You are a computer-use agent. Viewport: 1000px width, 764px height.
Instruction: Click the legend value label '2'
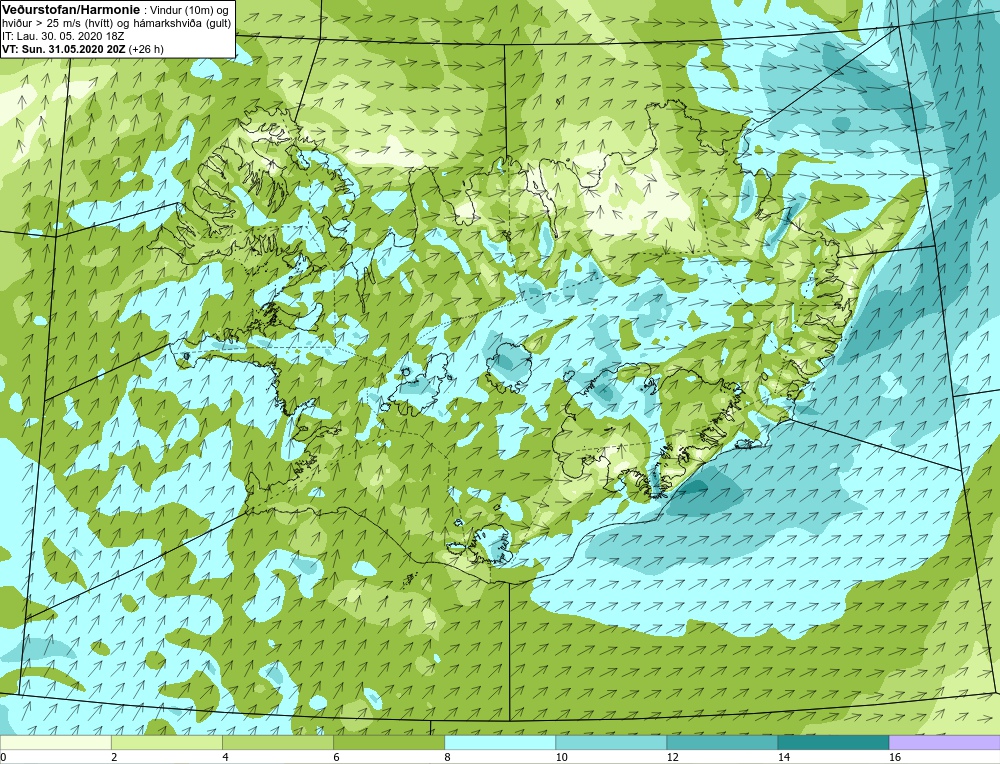114,757
